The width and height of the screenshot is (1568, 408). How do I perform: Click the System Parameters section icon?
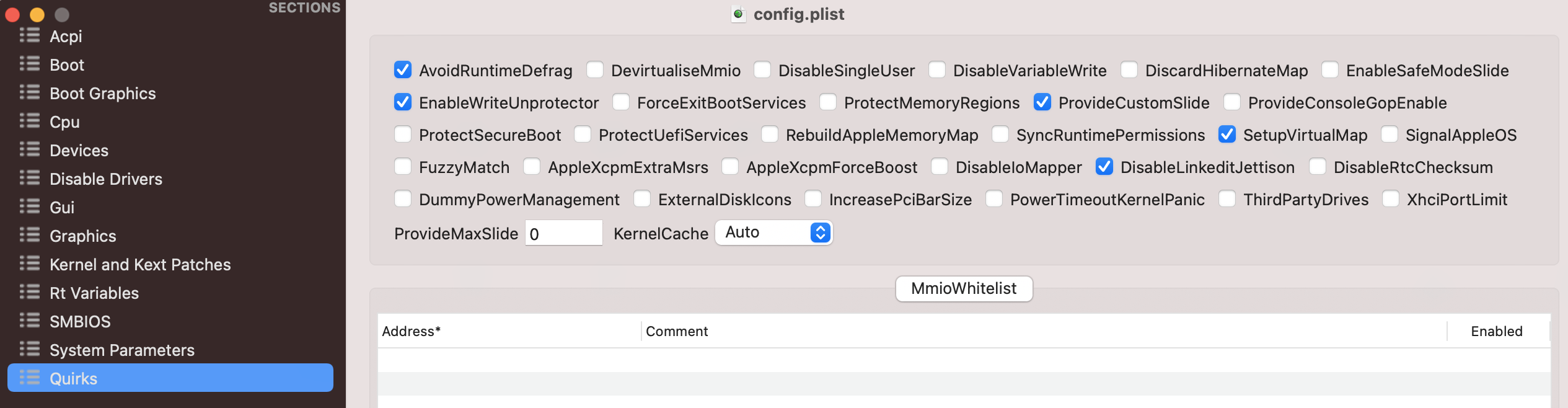click(x=29, y=350)
